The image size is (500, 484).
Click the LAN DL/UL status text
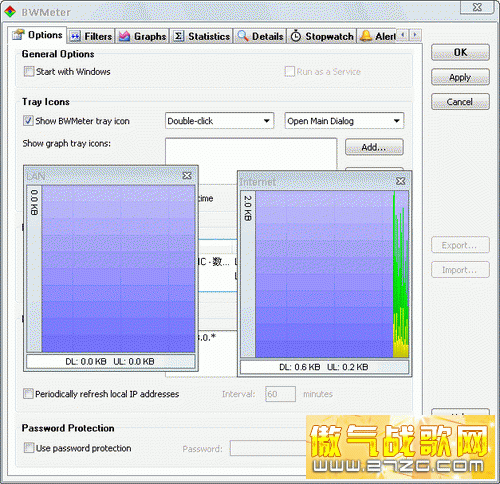click(110, 361)
